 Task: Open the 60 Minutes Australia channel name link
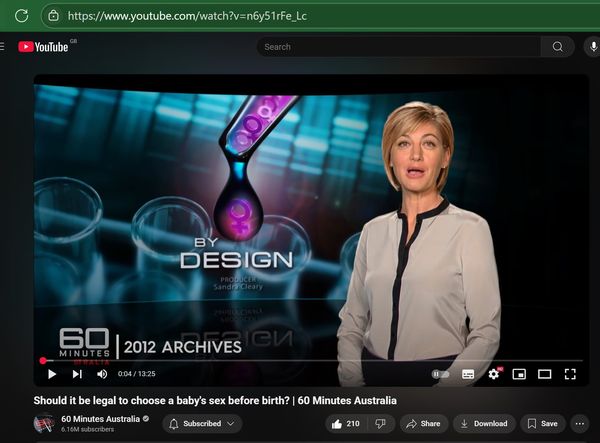100,419
